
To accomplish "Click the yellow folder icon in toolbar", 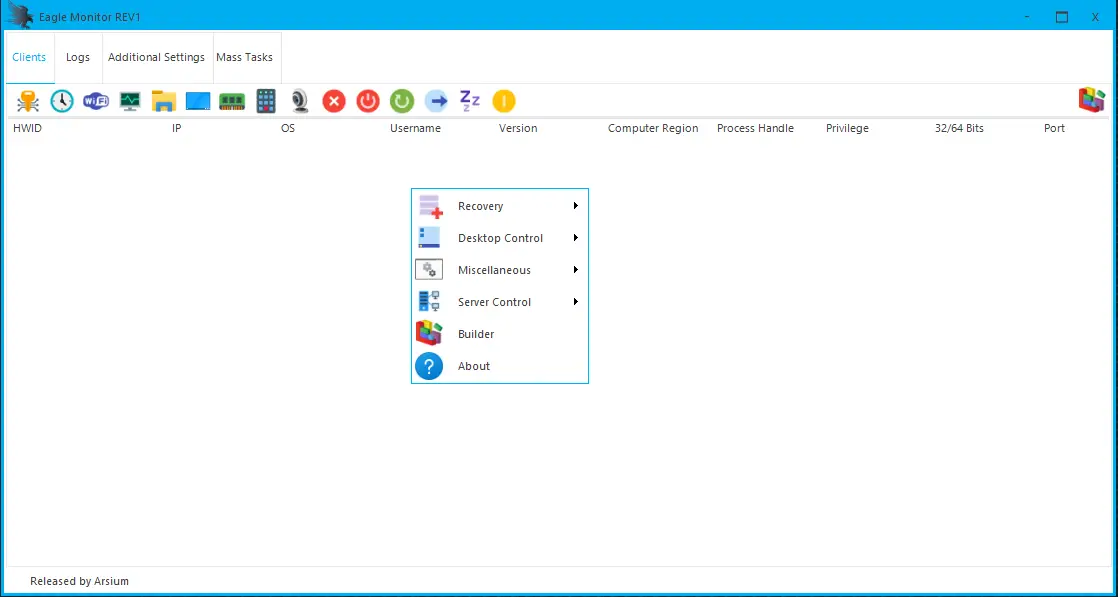I will point(164,101).
